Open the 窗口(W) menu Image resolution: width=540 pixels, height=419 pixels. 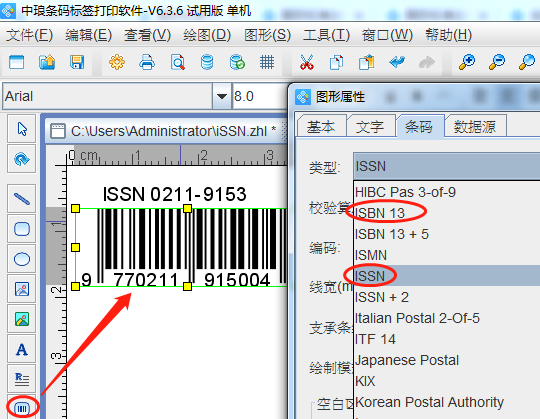pos(387,35)
